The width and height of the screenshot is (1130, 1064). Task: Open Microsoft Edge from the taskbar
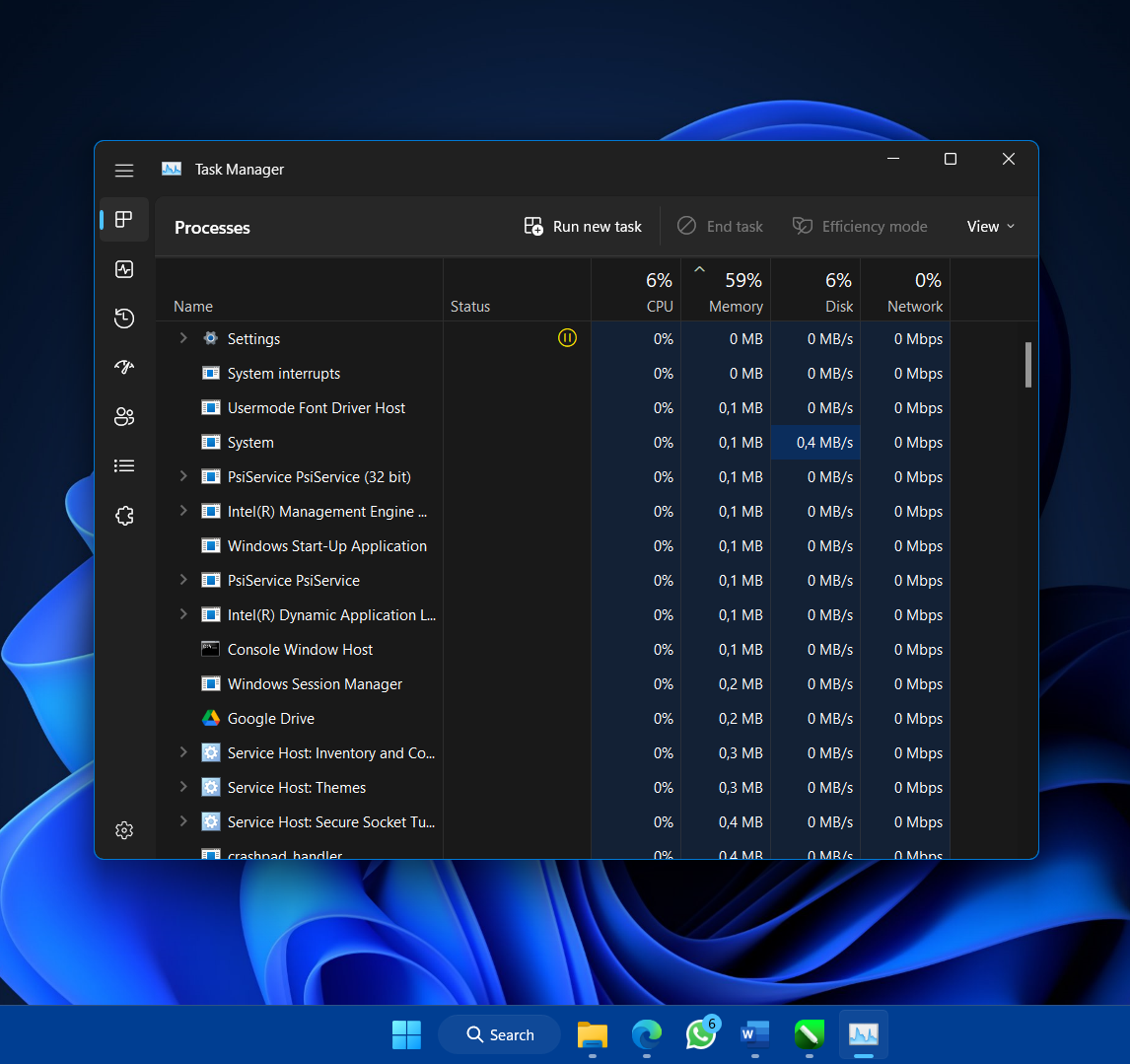pyautogui.click(x=647, y=1035)
